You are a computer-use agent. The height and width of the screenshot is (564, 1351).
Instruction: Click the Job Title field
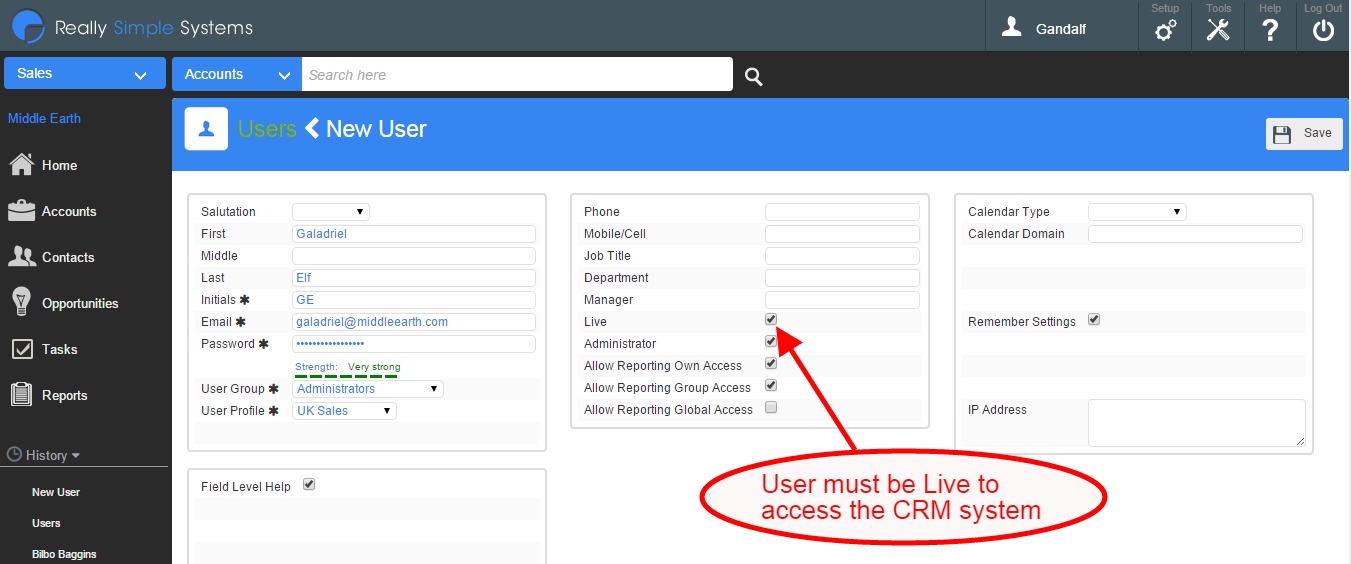[842, 256]
